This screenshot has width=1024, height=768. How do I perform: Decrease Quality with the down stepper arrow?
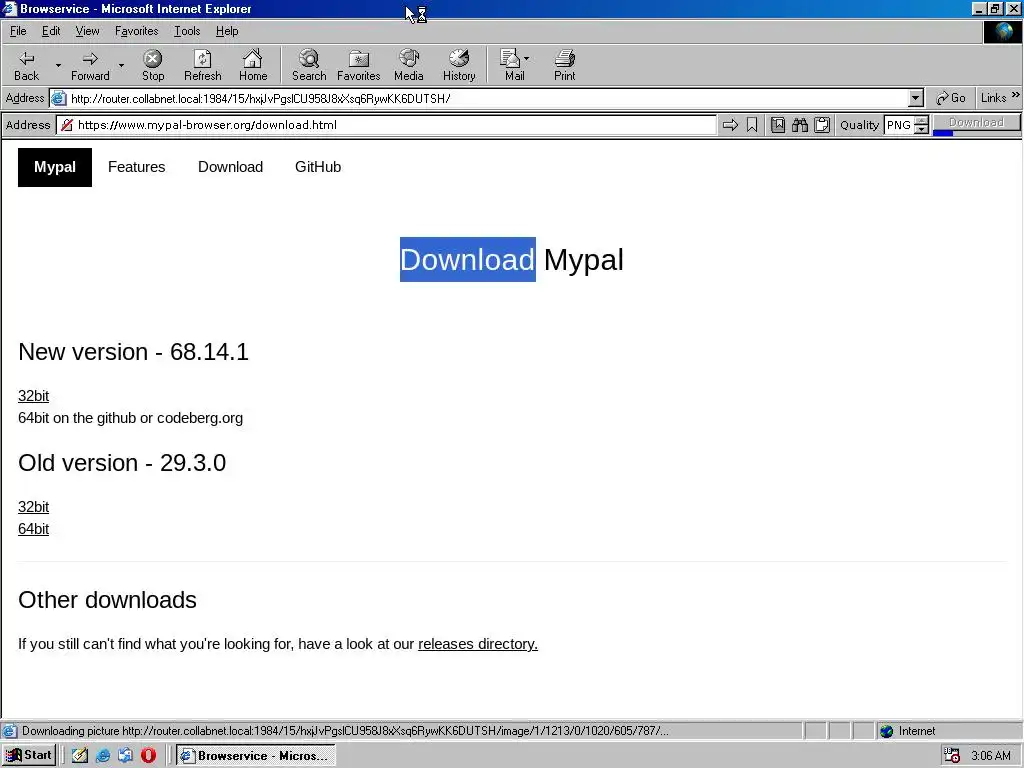click(x=921, y=129)
